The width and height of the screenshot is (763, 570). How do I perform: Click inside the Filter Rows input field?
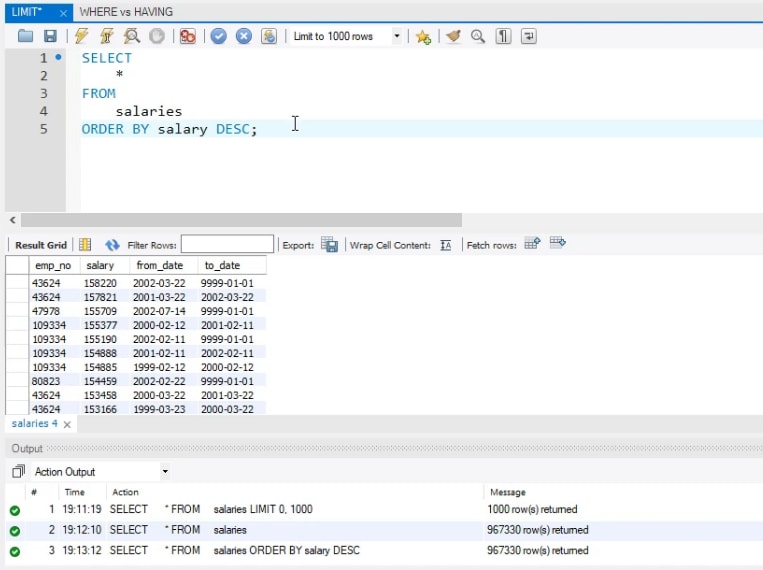[x=227, y=245]
